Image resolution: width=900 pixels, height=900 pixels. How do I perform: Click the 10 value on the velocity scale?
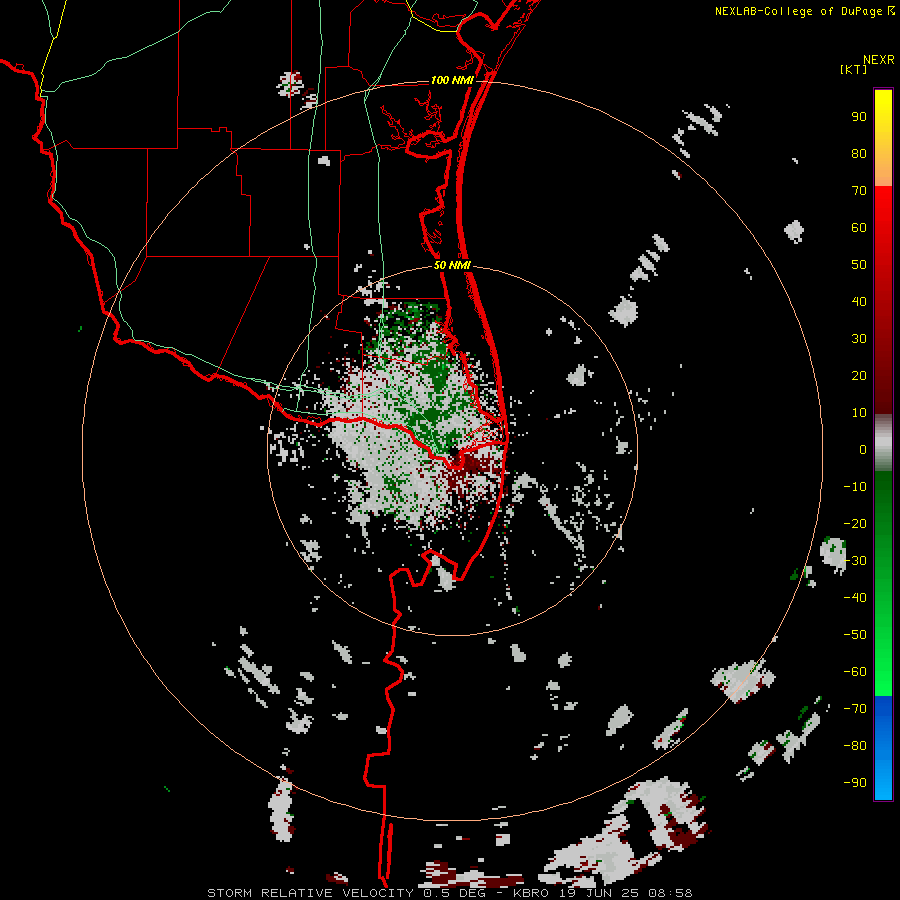[859, 413]
